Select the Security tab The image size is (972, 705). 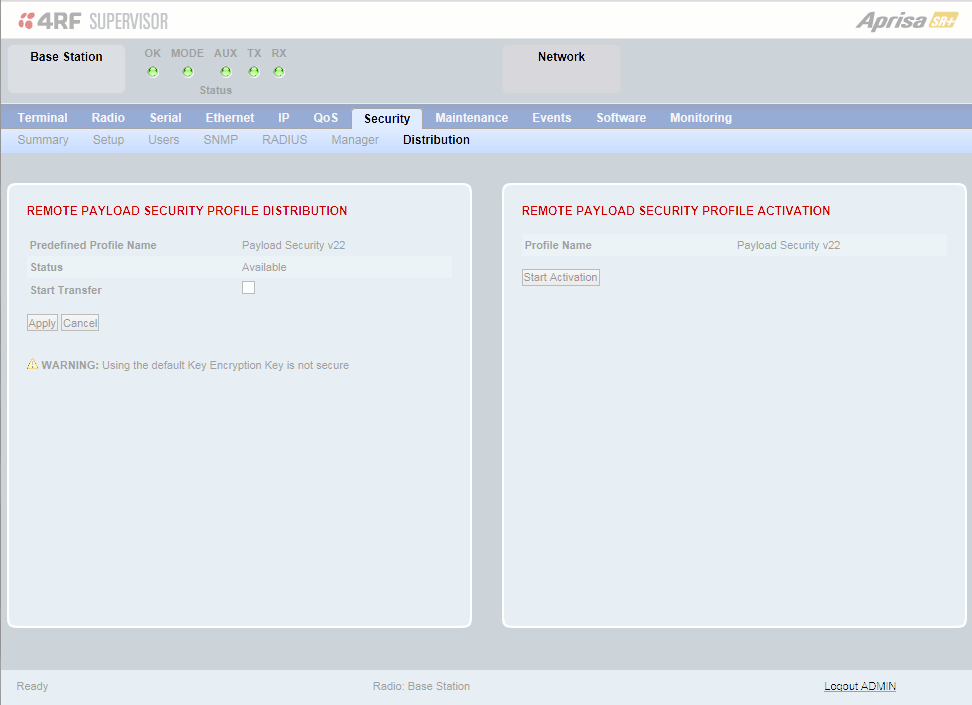coord(387,118)
